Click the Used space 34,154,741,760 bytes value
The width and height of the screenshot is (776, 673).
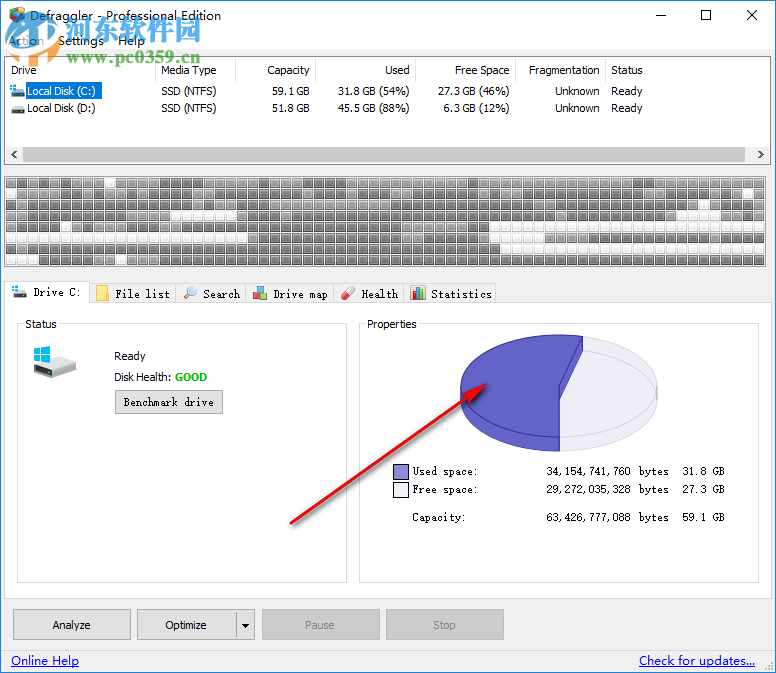(607, 472)
